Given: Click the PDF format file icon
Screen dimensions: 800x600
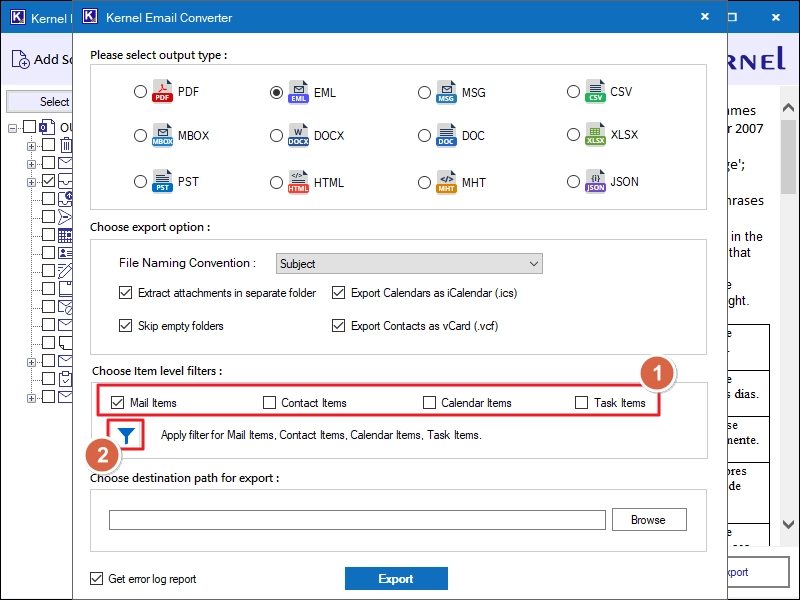Looking at the screenshot, I should (x=162, y=92).
